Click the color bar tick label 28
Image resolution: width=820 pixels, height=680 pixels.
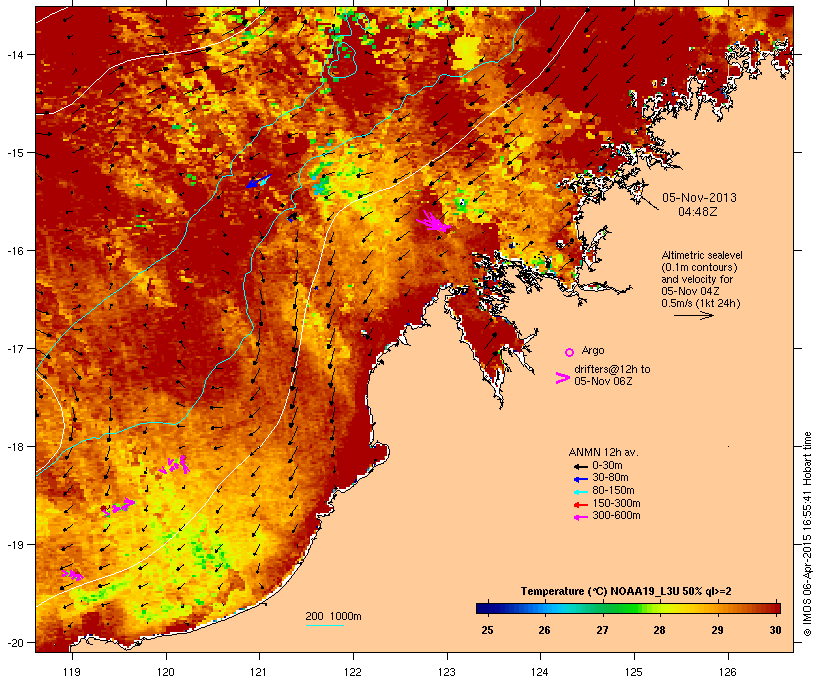tap(659, 630)
